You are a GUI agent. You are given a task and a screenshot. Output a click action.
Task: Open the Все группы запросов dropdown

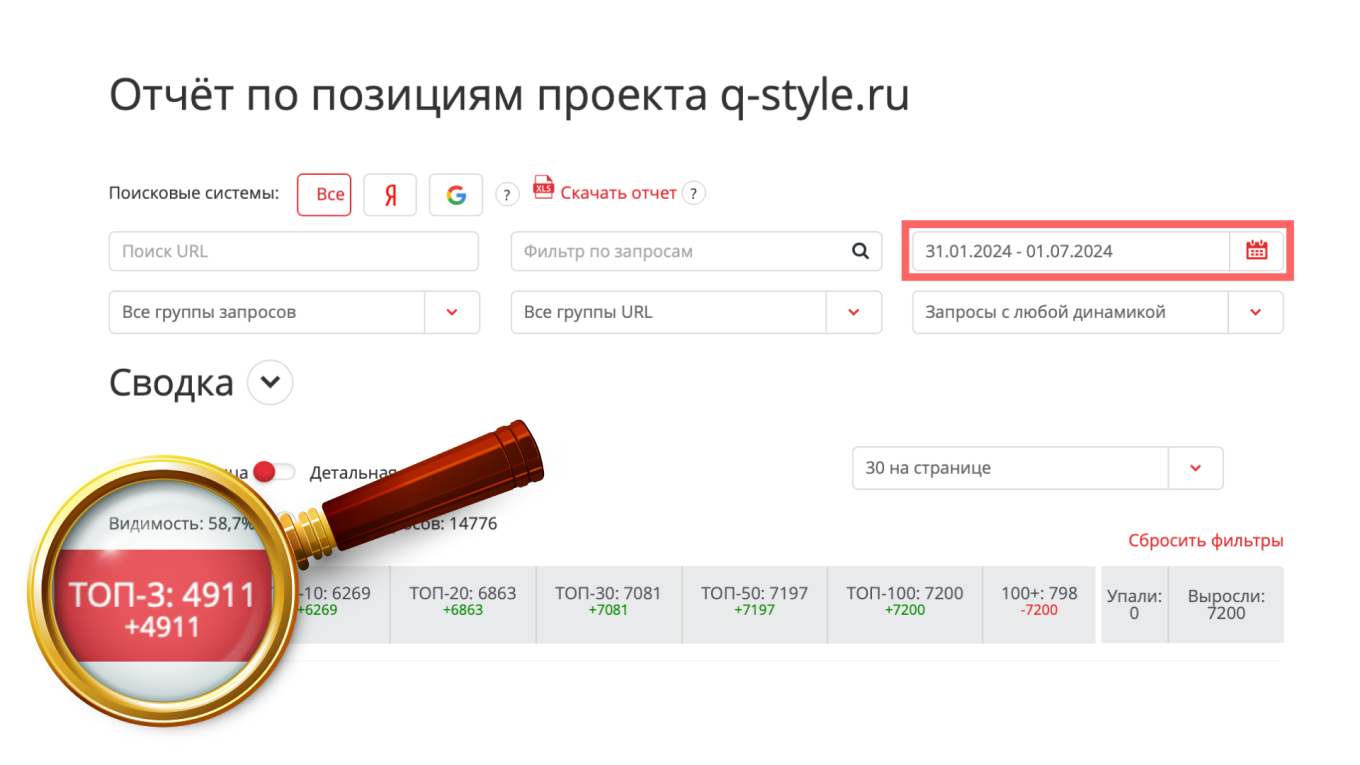(452, 312)
